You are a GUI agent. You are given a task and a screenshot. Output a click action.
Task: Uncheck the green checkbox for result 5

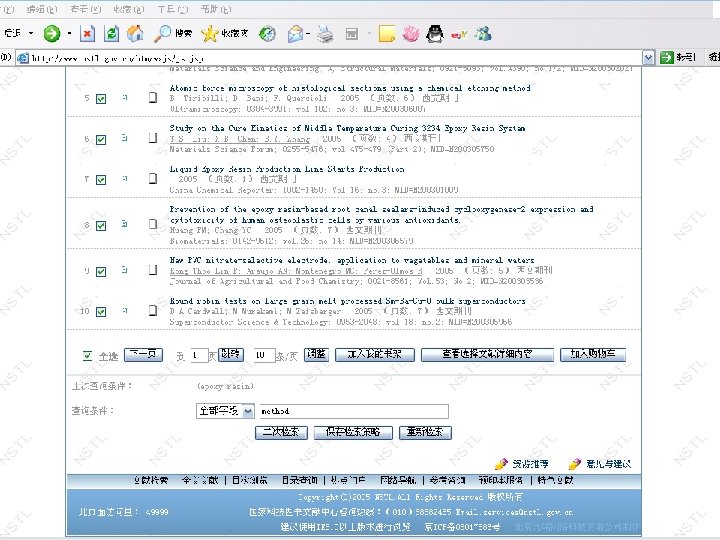(x=101, y=99)
